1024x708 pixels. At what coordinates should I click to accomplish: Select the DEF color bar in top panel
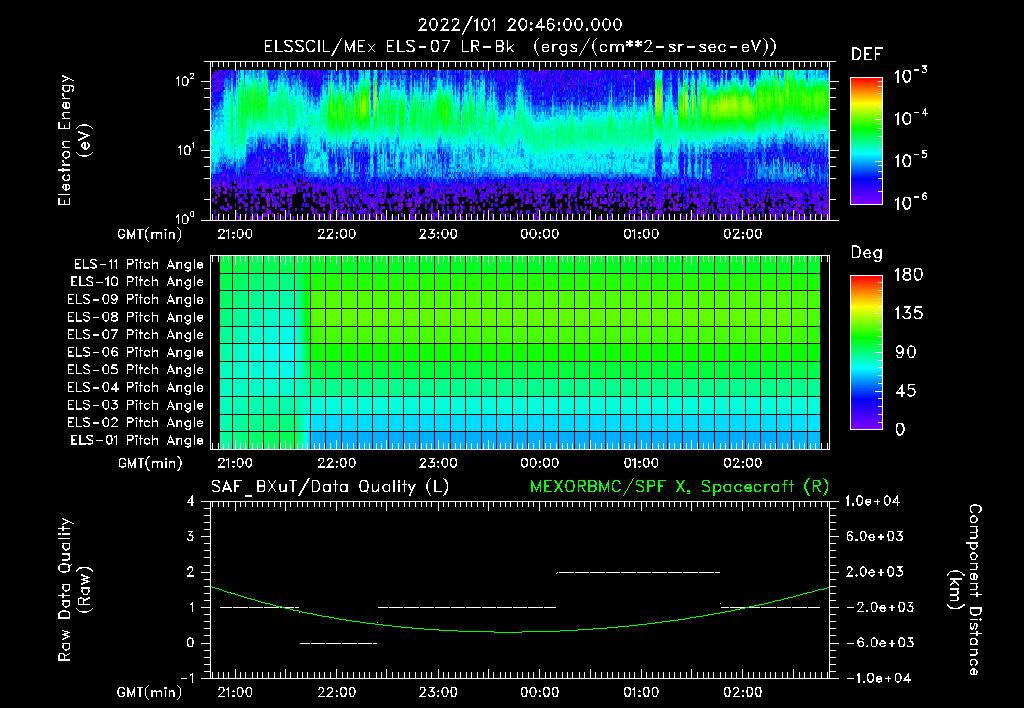(x=866, y=140)
